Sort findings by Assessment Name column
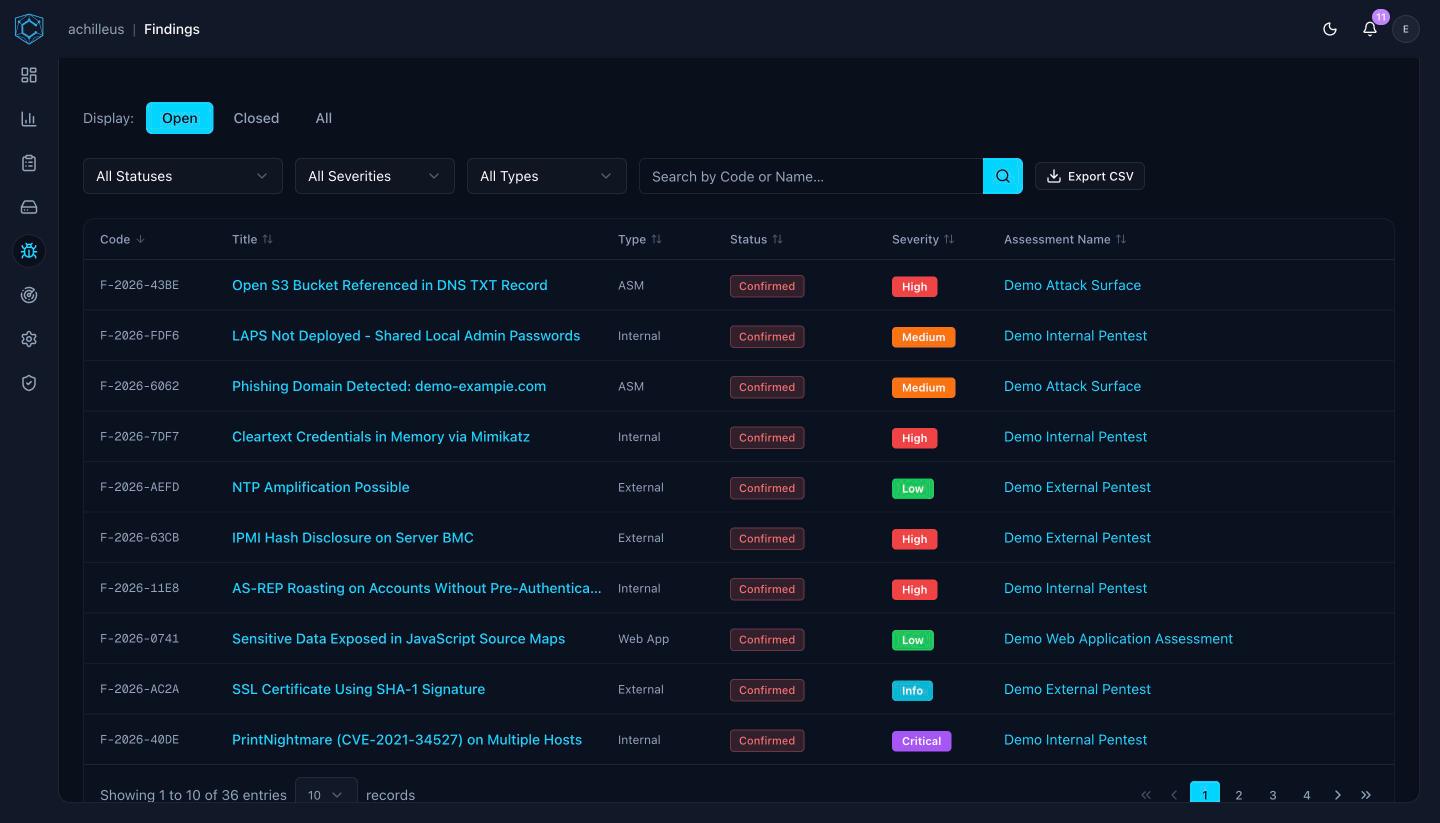 [x=1065, y=239]
